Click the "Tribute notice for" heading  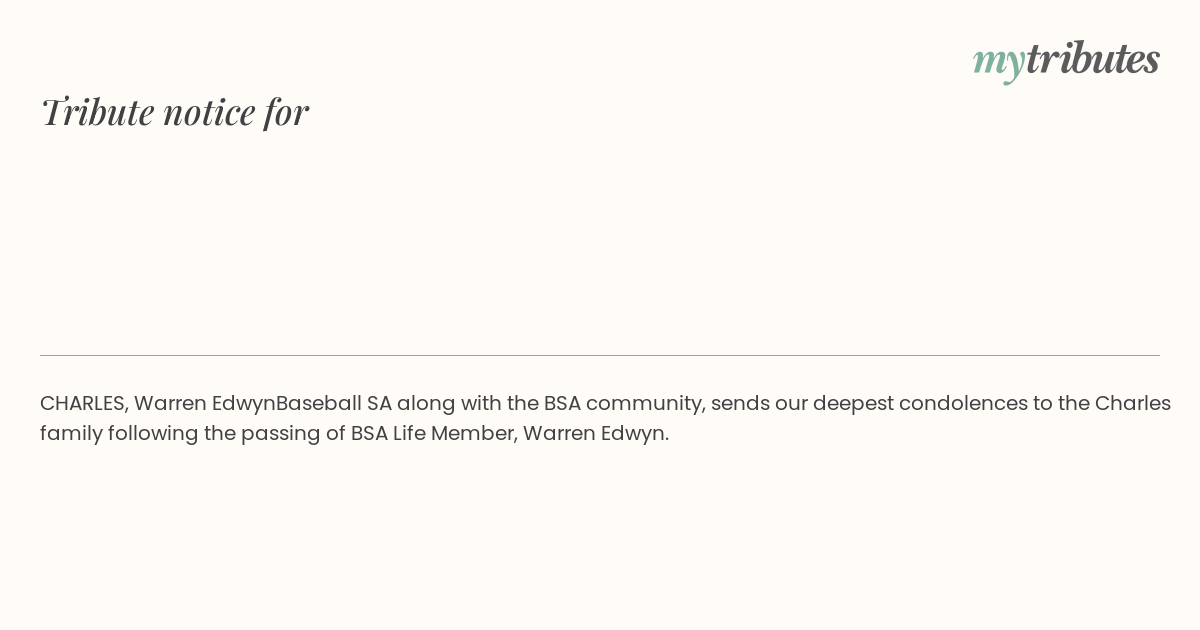click(x=174, y=111)
